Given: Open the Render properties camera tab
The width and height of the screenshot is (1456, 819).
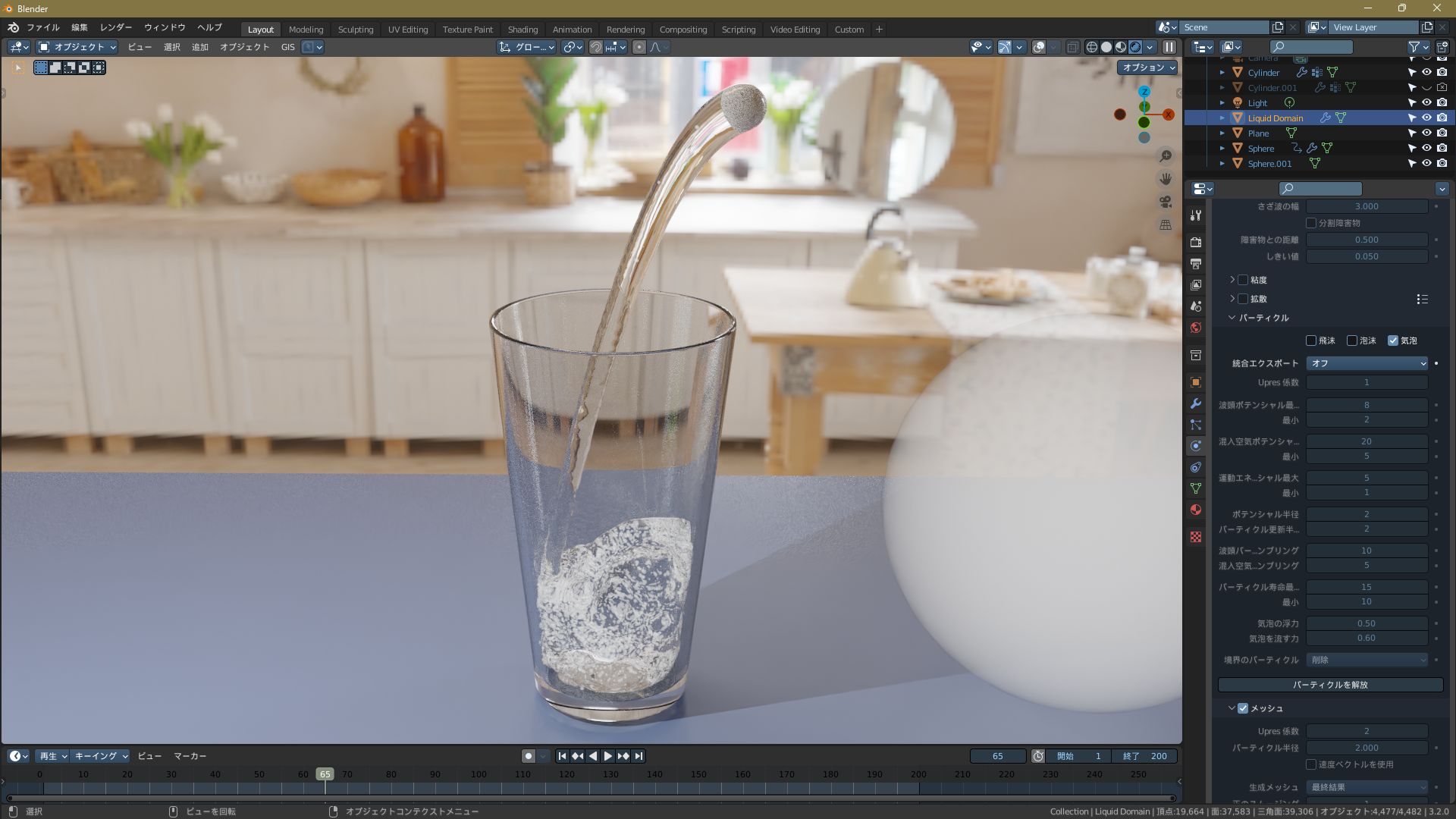Looking at the screenshot, I should coord(1196,243).
